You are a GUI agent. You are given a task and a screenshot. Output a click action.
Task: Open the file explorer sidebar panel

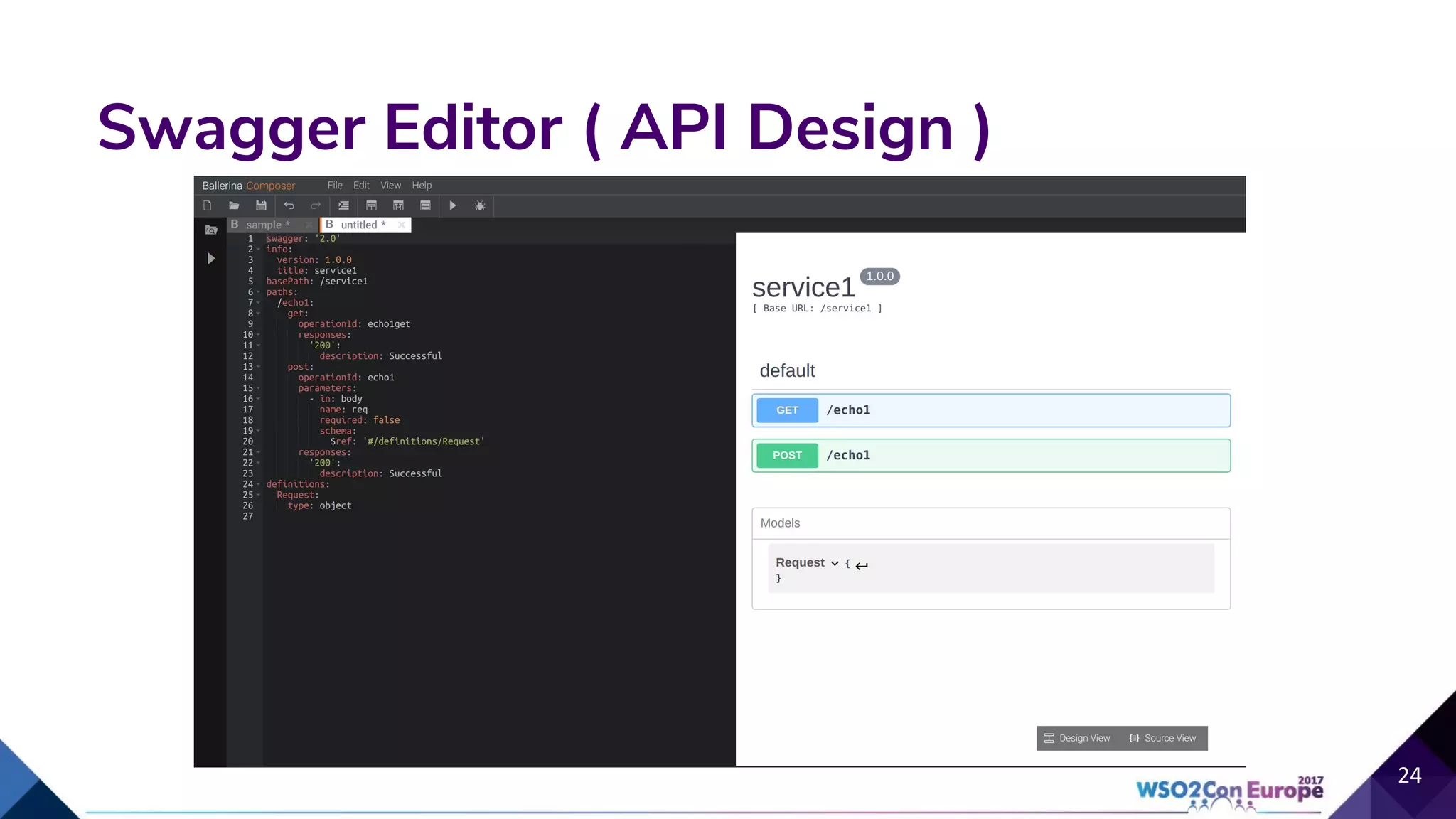point(211,230)
